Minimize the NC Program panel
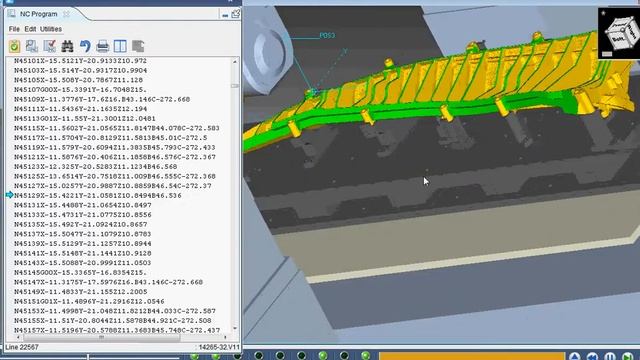 (225, 15)
